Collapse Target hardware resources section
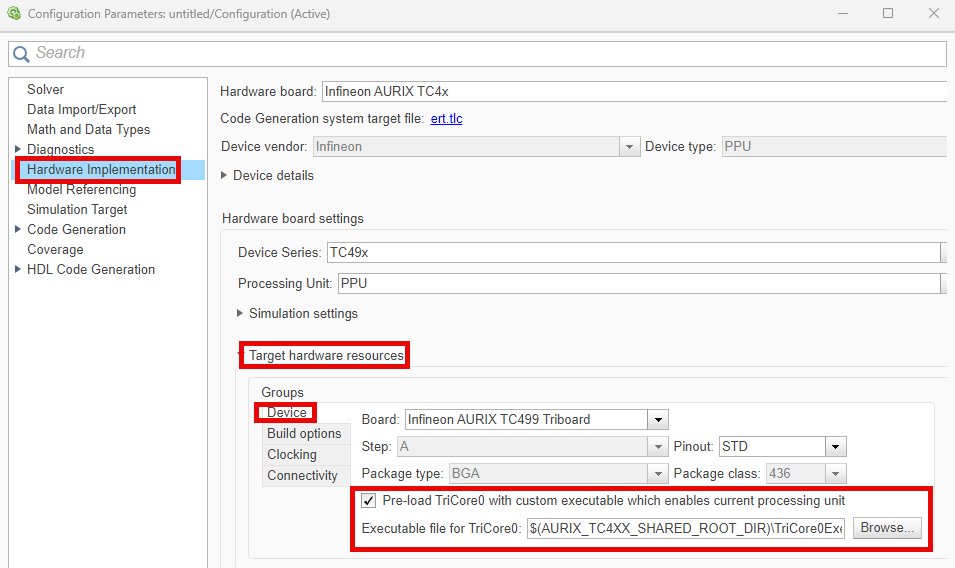The image size is (955, 568). click(x=240, y=356)
